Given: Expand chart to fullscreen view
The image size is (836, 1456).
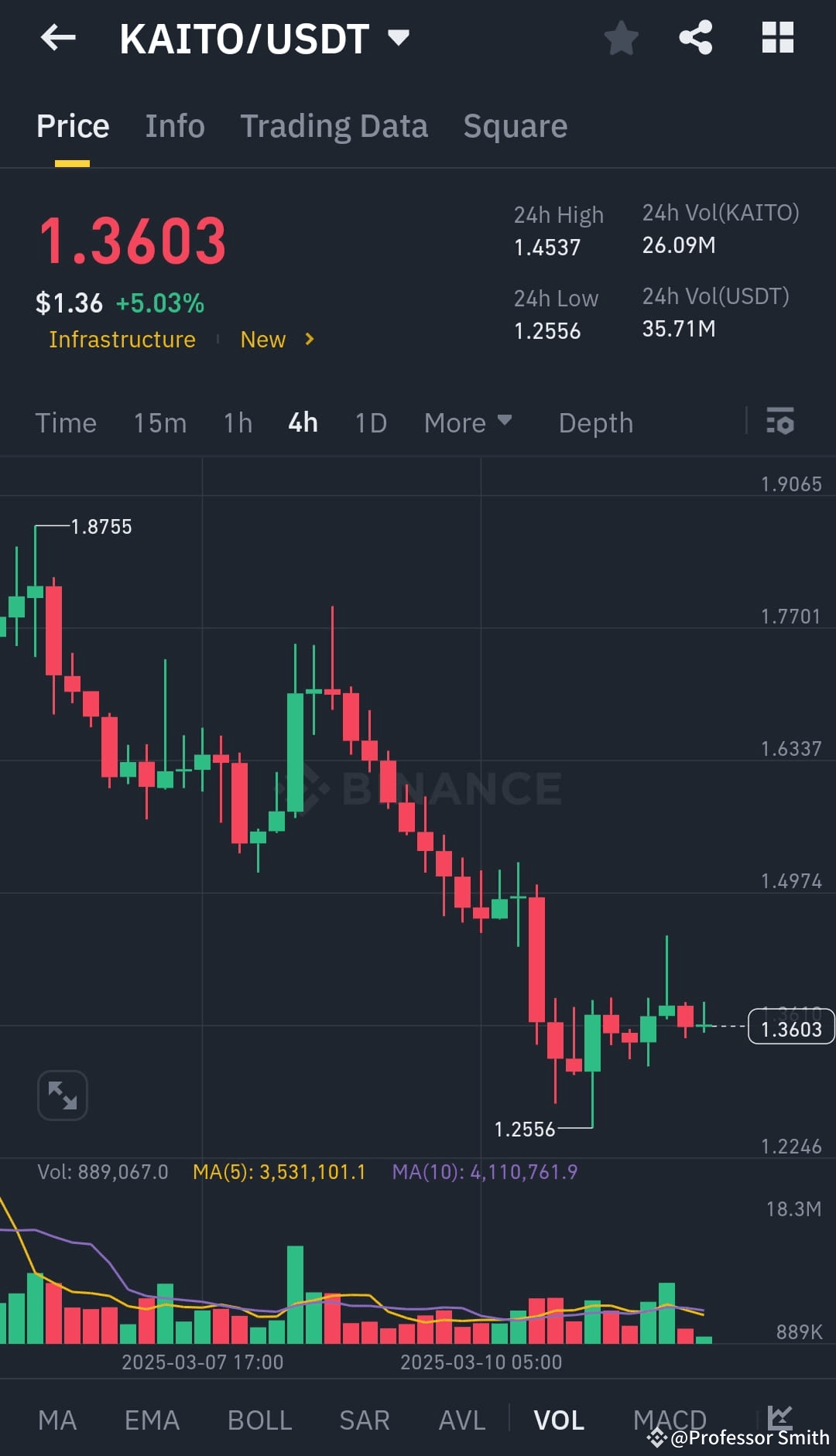Looking at the screenshot, I should tap(62, 1095).
